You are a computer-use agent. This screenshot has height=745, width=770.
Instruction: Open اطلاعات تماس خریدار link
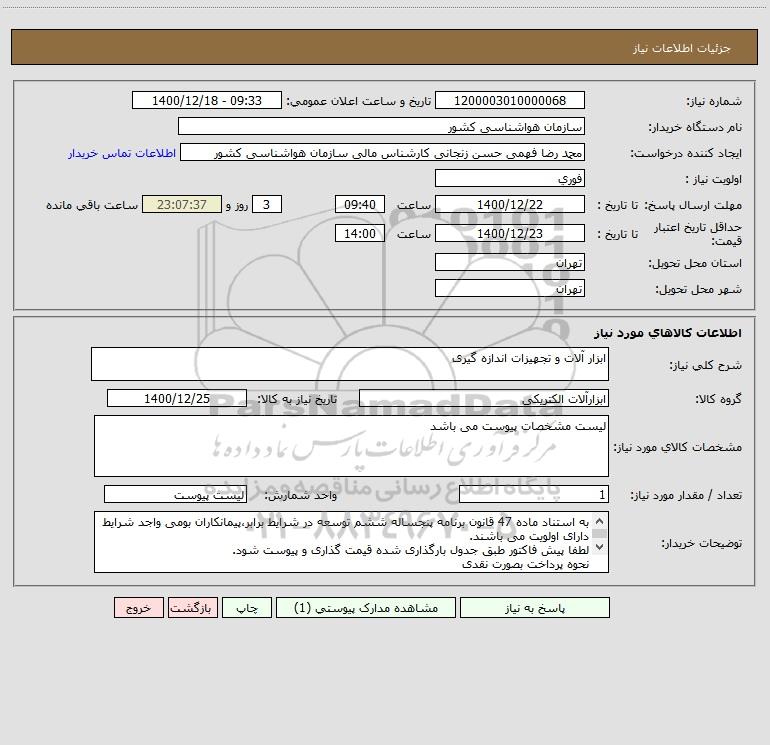coord(122,153)
